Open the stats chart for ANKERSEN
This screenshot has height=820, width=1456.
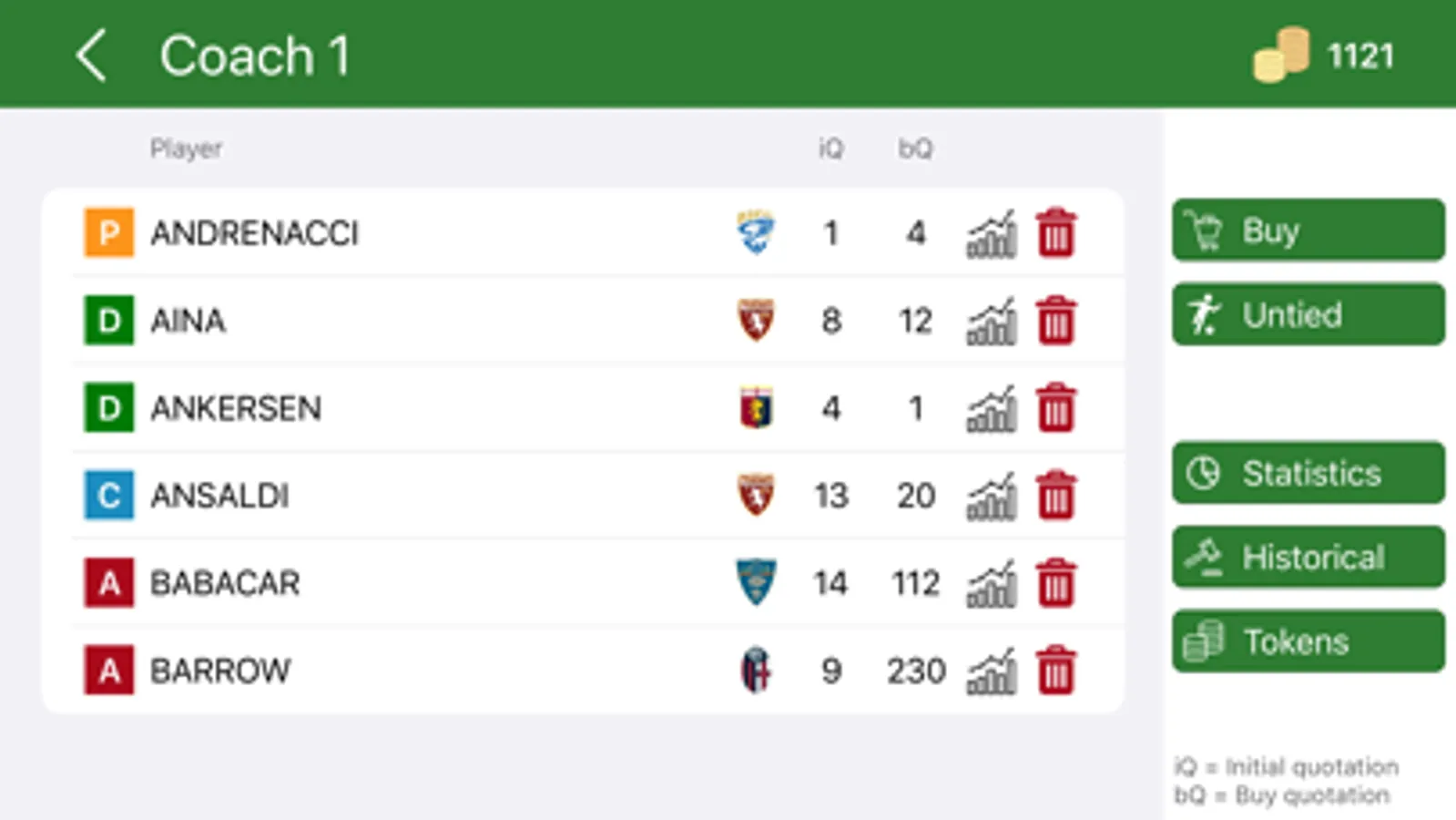pos(991,408)
